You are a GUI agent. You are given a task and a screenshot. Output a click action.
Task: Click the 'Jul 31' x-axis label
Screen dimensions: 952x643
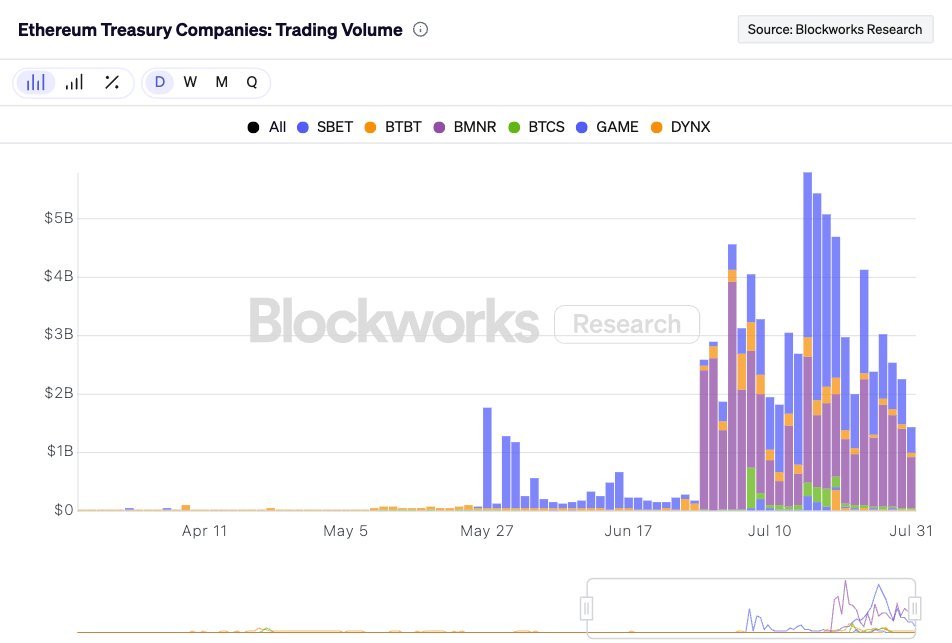click(911, 531)
